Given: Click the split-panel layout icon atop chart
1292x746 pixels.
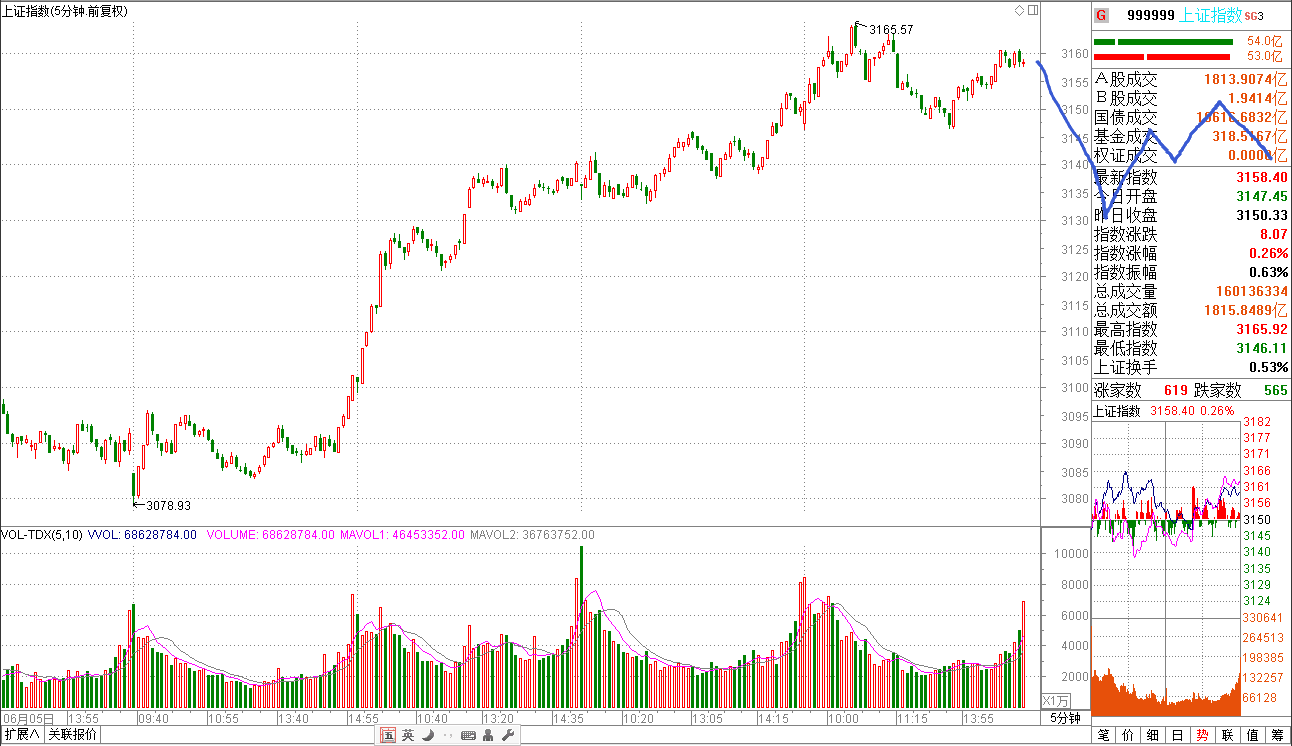Looking at the screenshot, I should 1033,10.
